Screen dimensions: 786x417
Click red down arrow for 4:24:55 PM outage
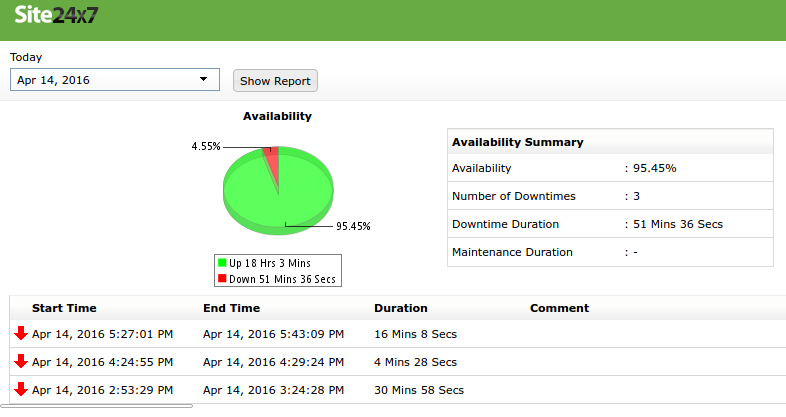[21, 361]
